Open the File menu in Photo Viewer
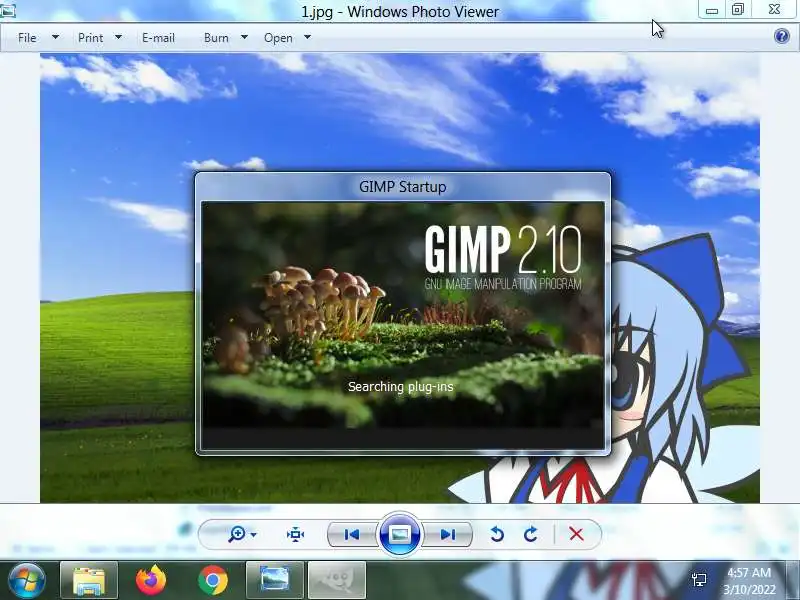 27,38
